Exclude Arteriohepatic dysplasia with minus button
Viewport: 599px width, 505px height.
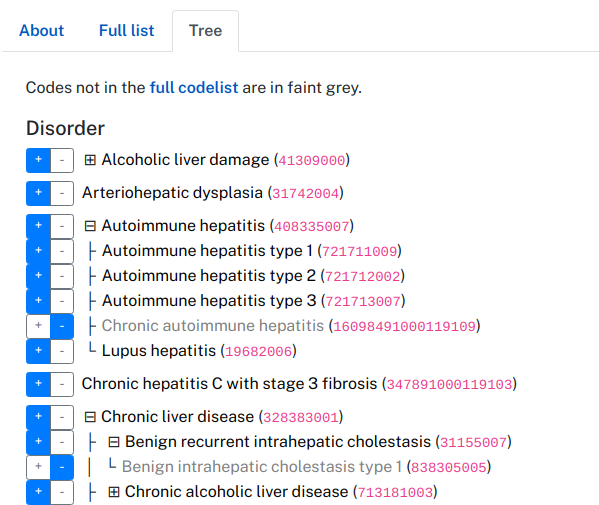point(62,193)
